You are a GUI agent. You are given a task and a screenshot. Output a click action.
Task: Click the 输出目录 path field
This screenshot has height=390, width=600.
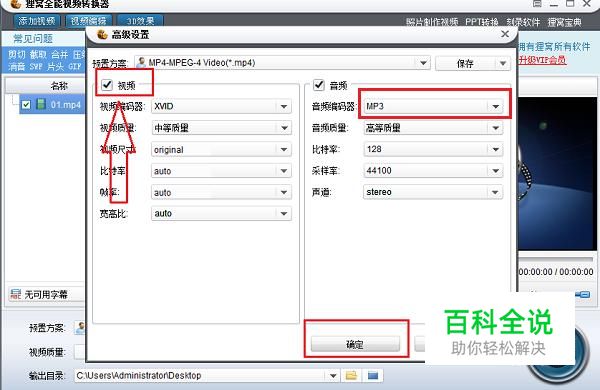(200, 376)
